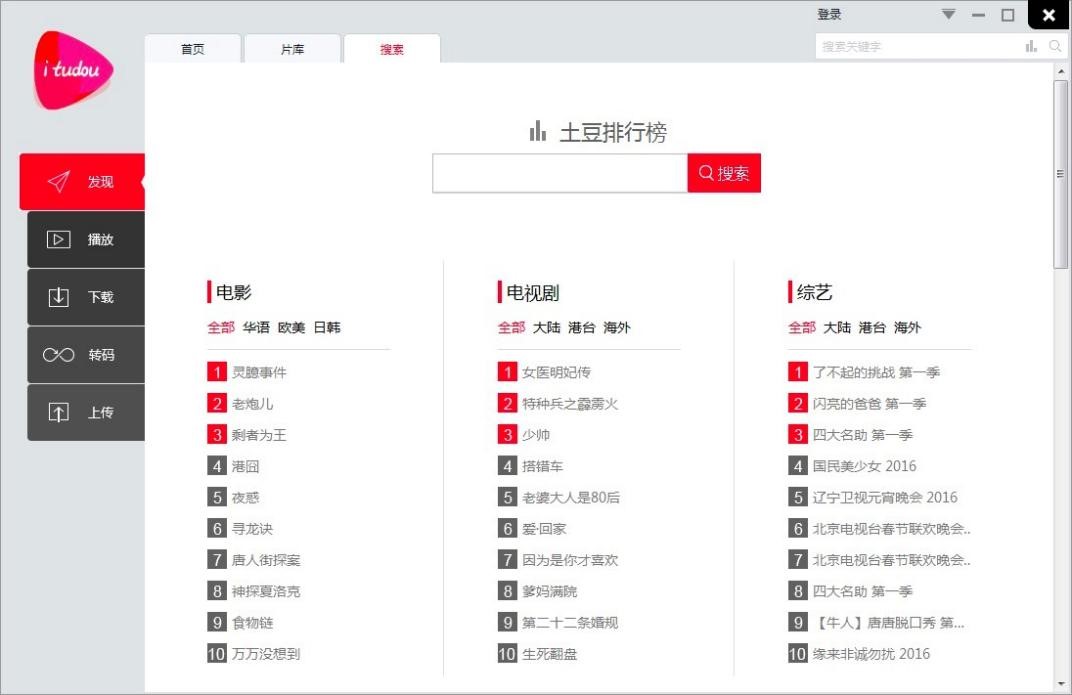
Task: Open movie 食物链
Action: [x=252, y=623]
